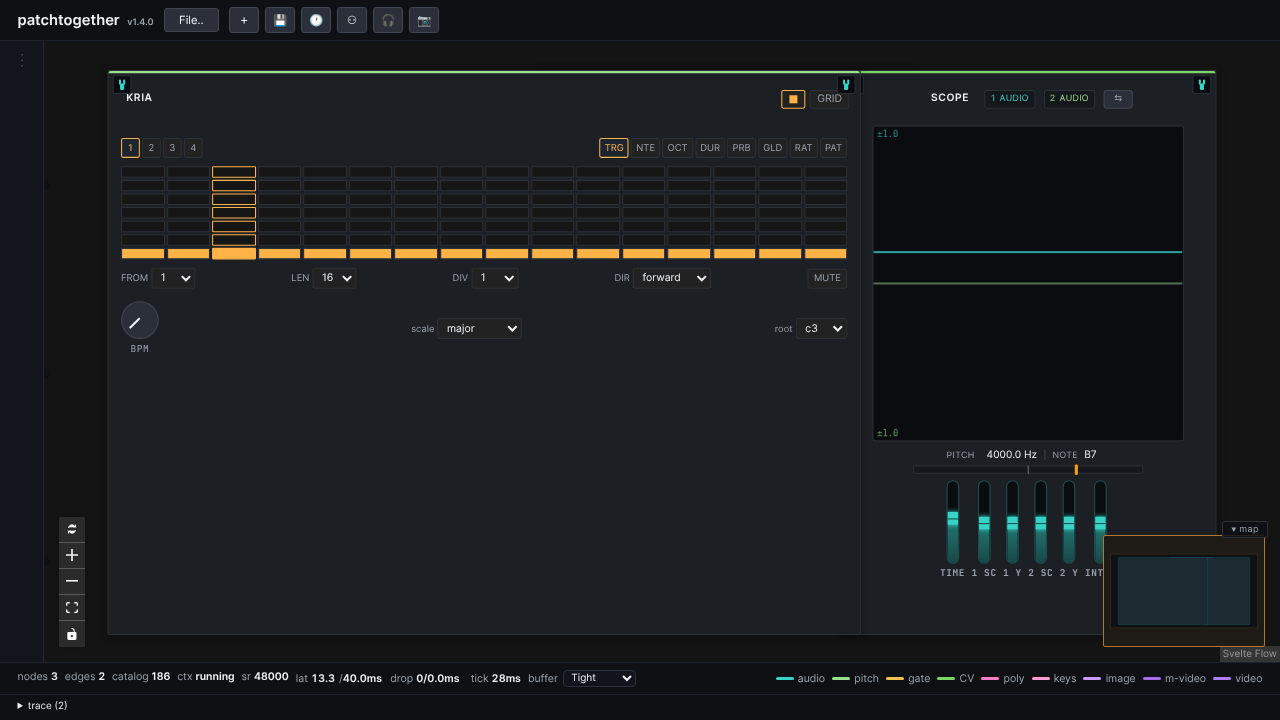The width and height of the screenshot is (1280, 720).
Task: Switch to the NTE page
Action: pyautogui.click(x=646, y=148)
